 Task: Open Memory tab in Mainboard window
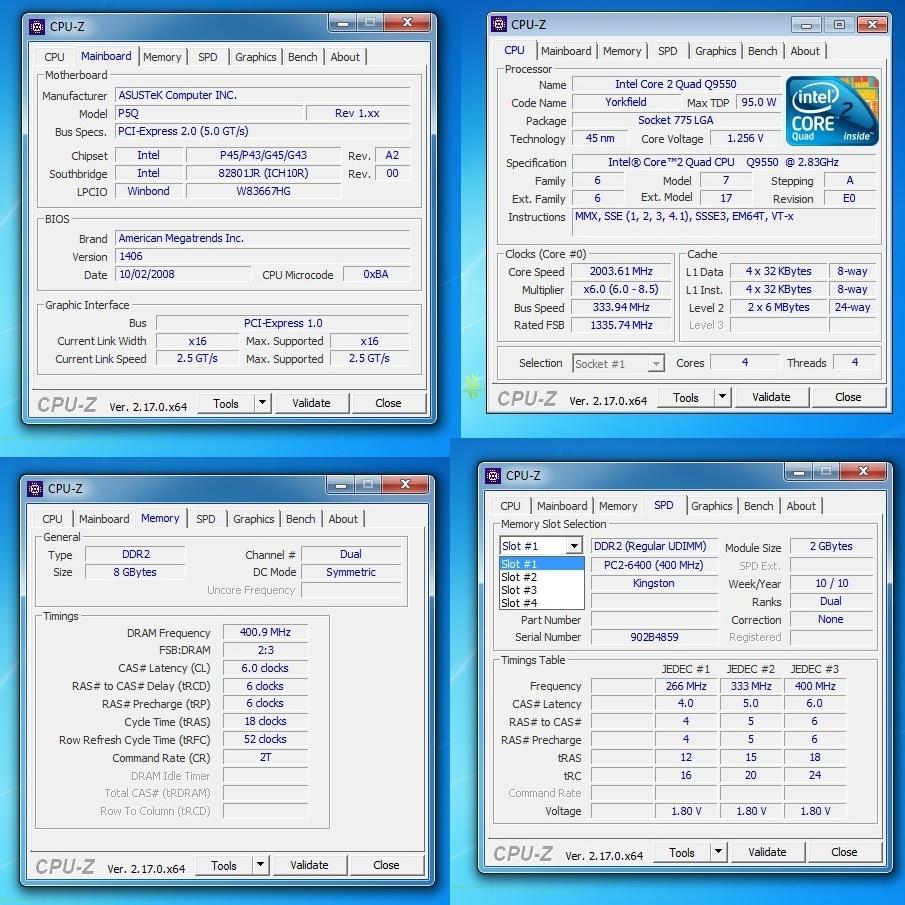(162, 57)
